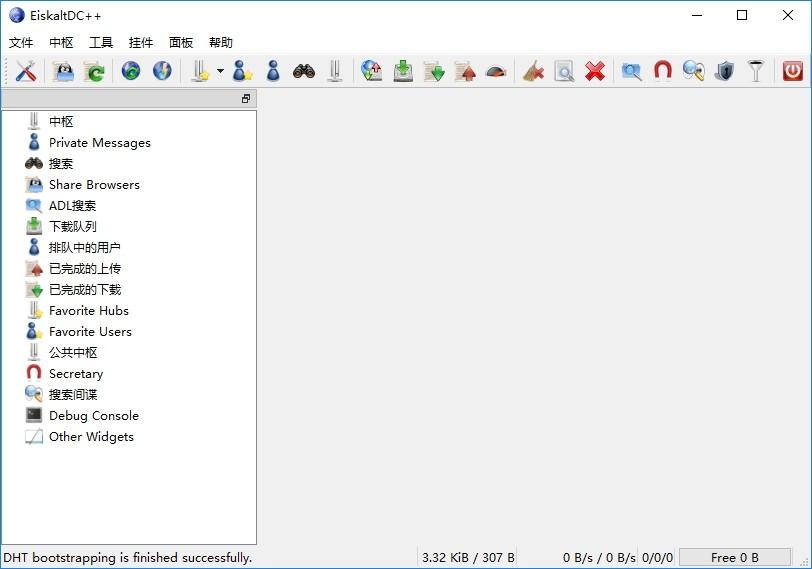The height and width of the screenshot is (569, 812).
Task: Click the DHT bootstrapping status message
Action: 127,558
